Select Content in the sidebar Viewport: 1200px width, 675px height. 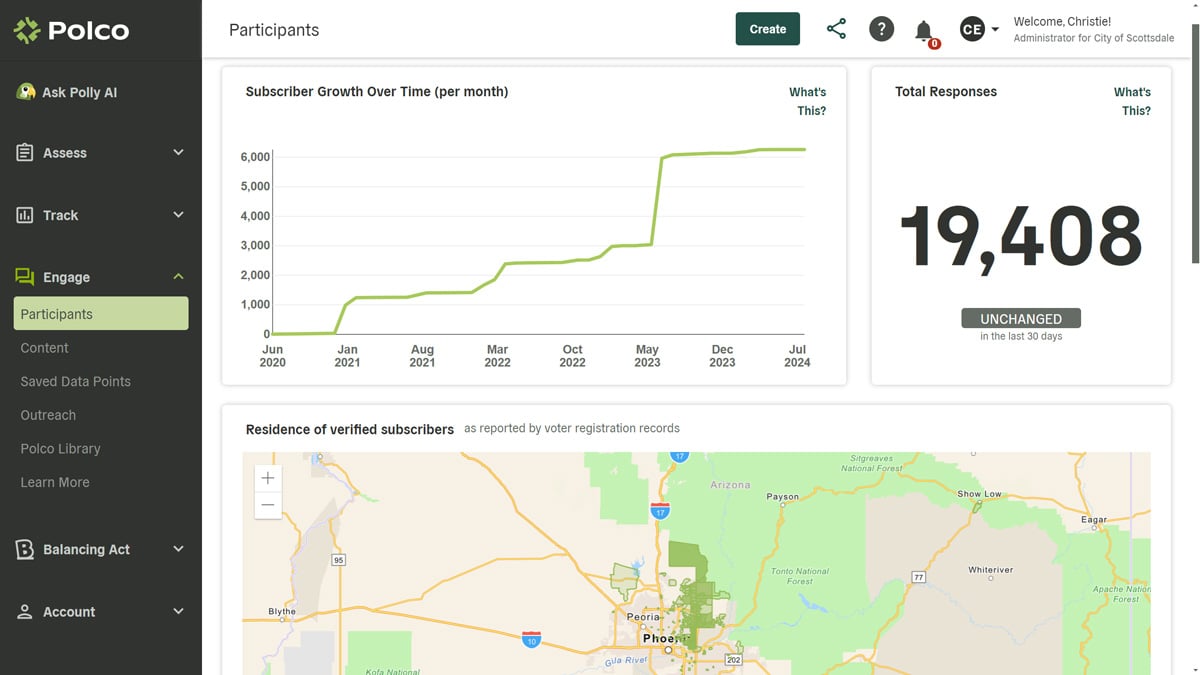45,348
